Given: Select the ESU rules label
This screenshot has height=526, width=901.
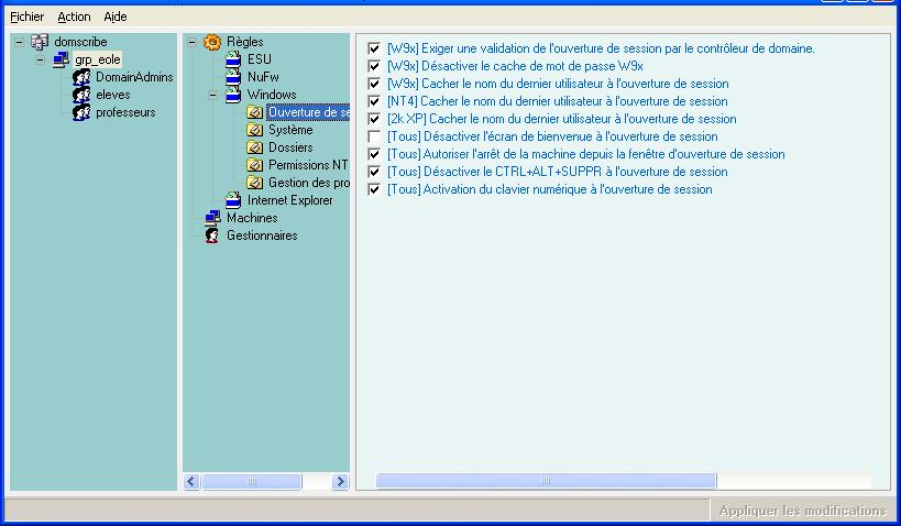Looking at the screenshot, I should (259, 59).
